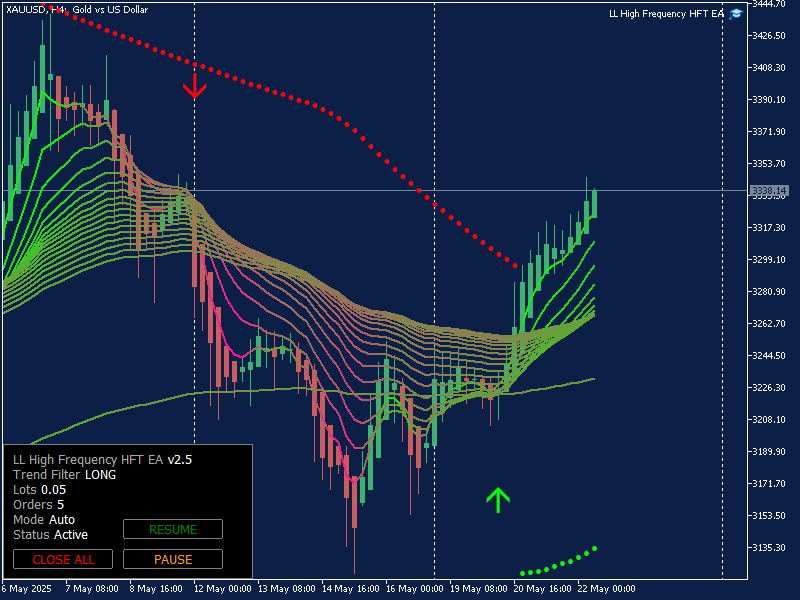Click the CLOSE ALL button

click(63, 559)
